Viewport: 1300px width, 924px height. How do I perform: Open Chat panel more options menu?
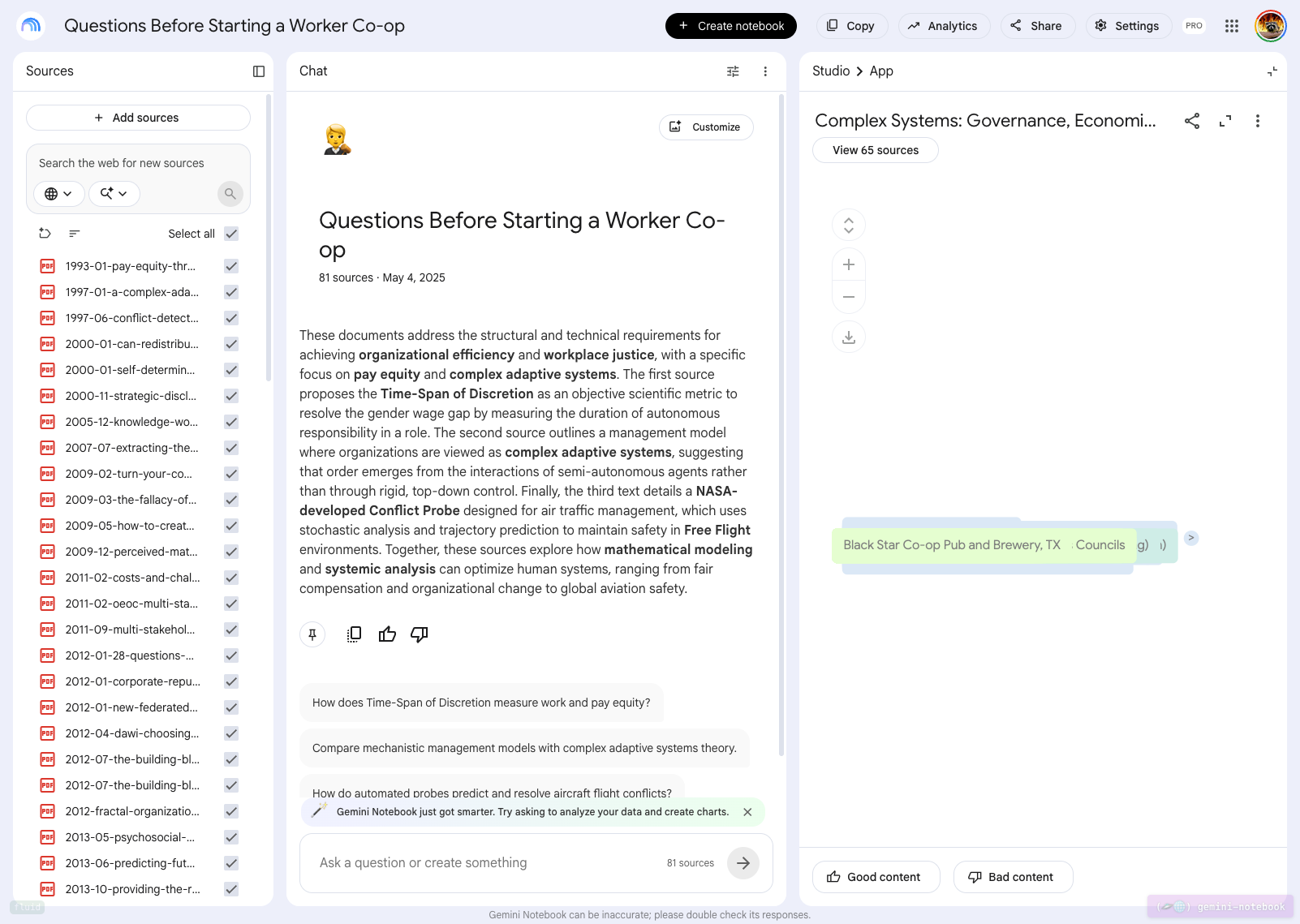pyautogui.click(x=765, y=71)
